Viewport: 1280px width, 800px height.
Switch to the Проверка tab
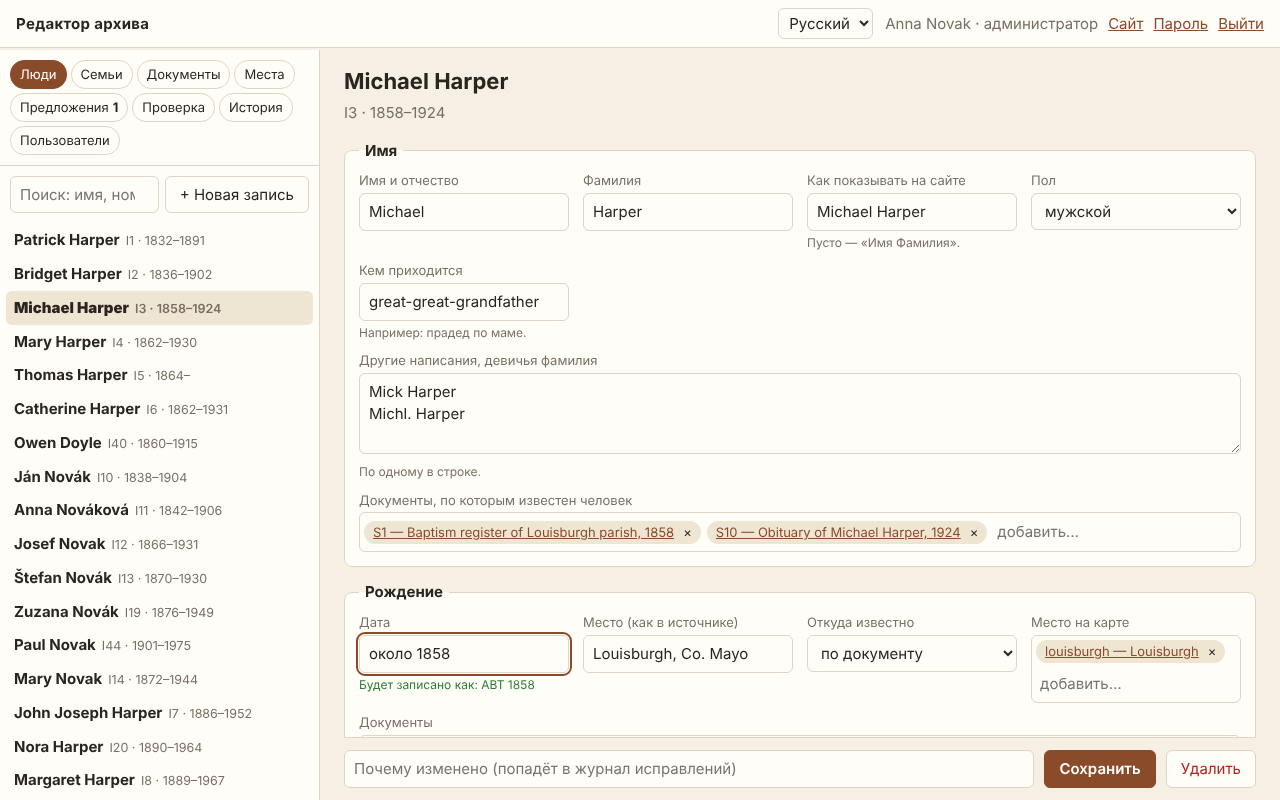[x=173, y=108]
